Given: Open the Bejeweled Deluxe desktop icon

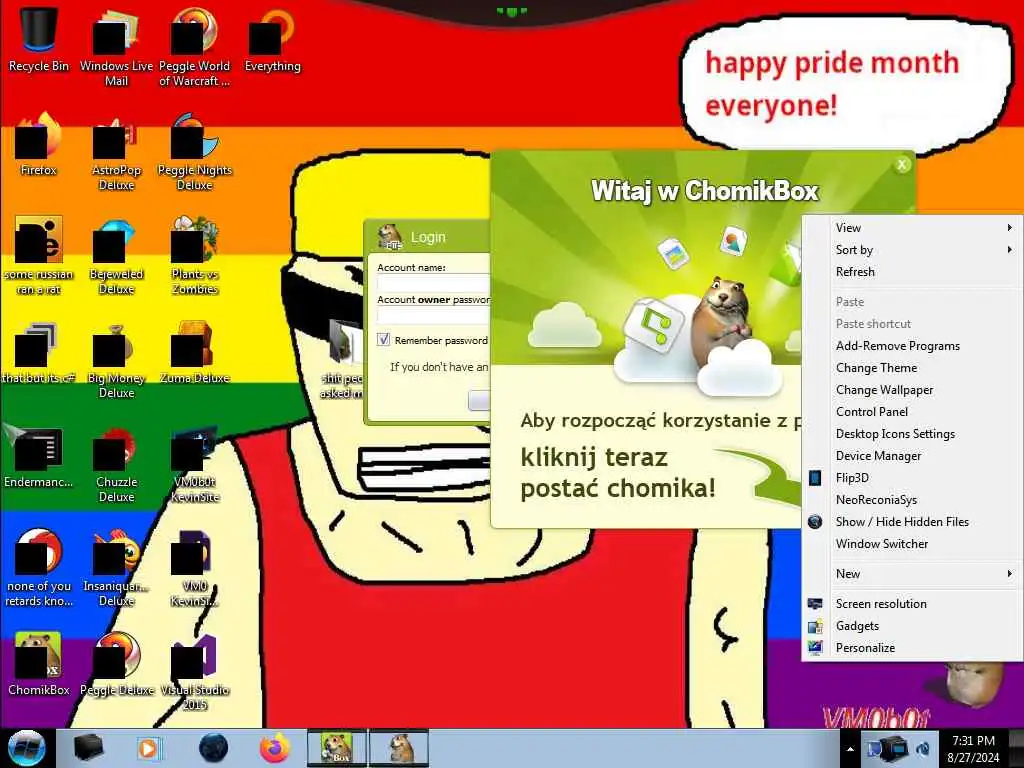Looking at the screenshot, I should click(116, 256).
